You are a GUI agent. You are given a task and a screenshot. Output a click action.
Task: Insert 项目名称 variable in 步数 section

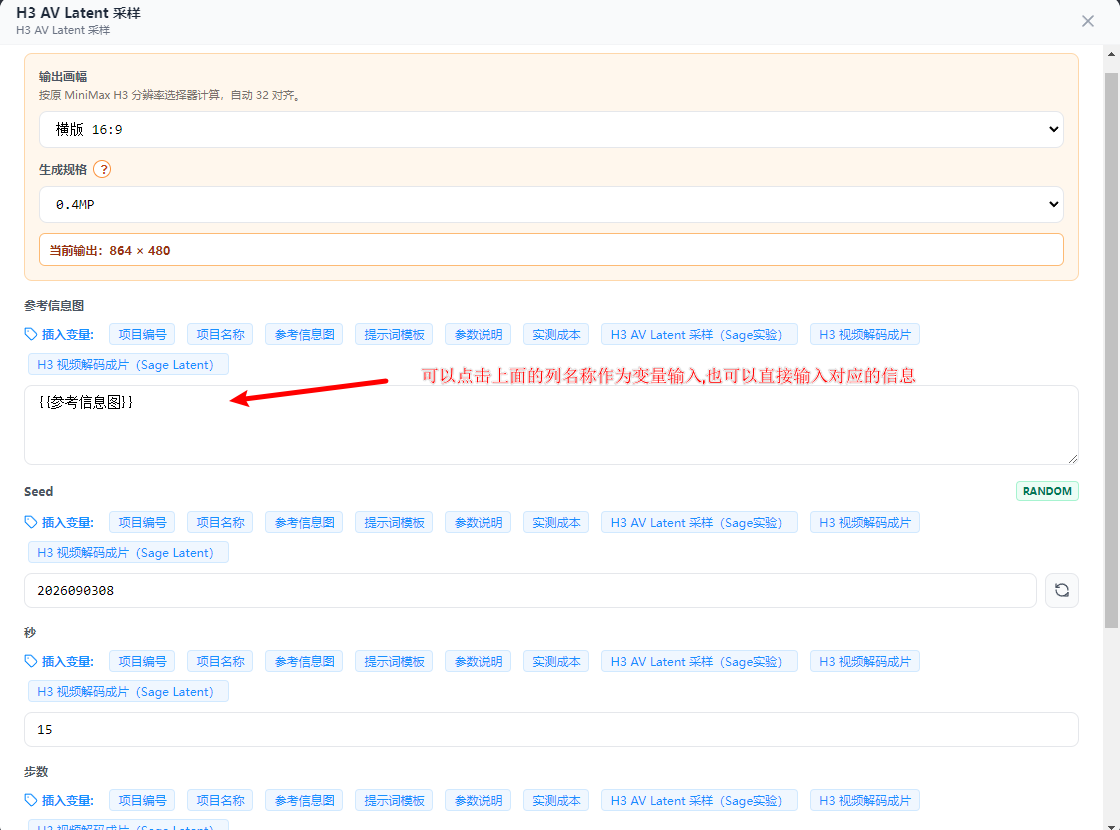[x=220, y=800]
